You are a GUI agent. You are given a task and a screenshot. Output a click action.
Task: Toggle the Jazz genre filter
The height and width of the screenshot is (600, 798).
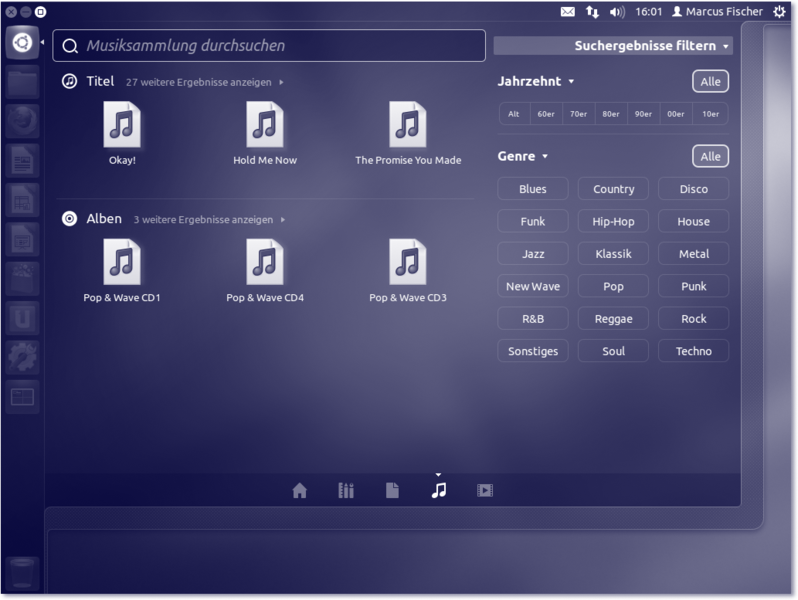click(533, 254)
